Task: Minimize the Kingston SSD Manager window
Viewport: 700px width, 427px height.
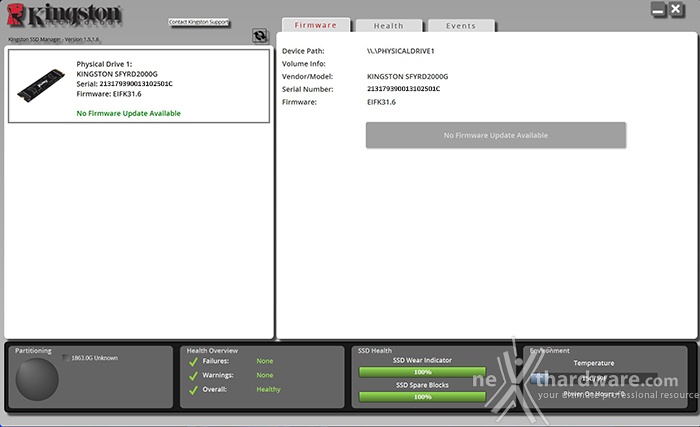Action: tap(658, 10)
